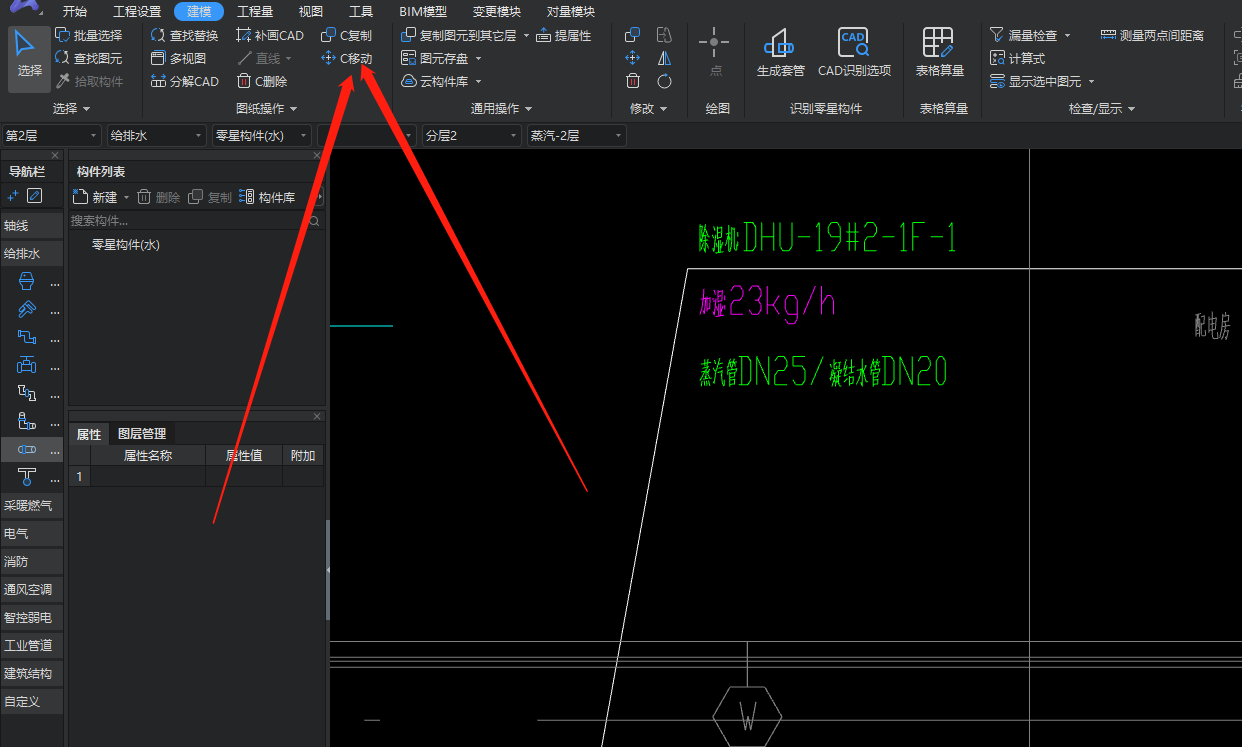Click 测量两点间距离 measuring tool
The image size is (1242, 747).
[1152, 35]
